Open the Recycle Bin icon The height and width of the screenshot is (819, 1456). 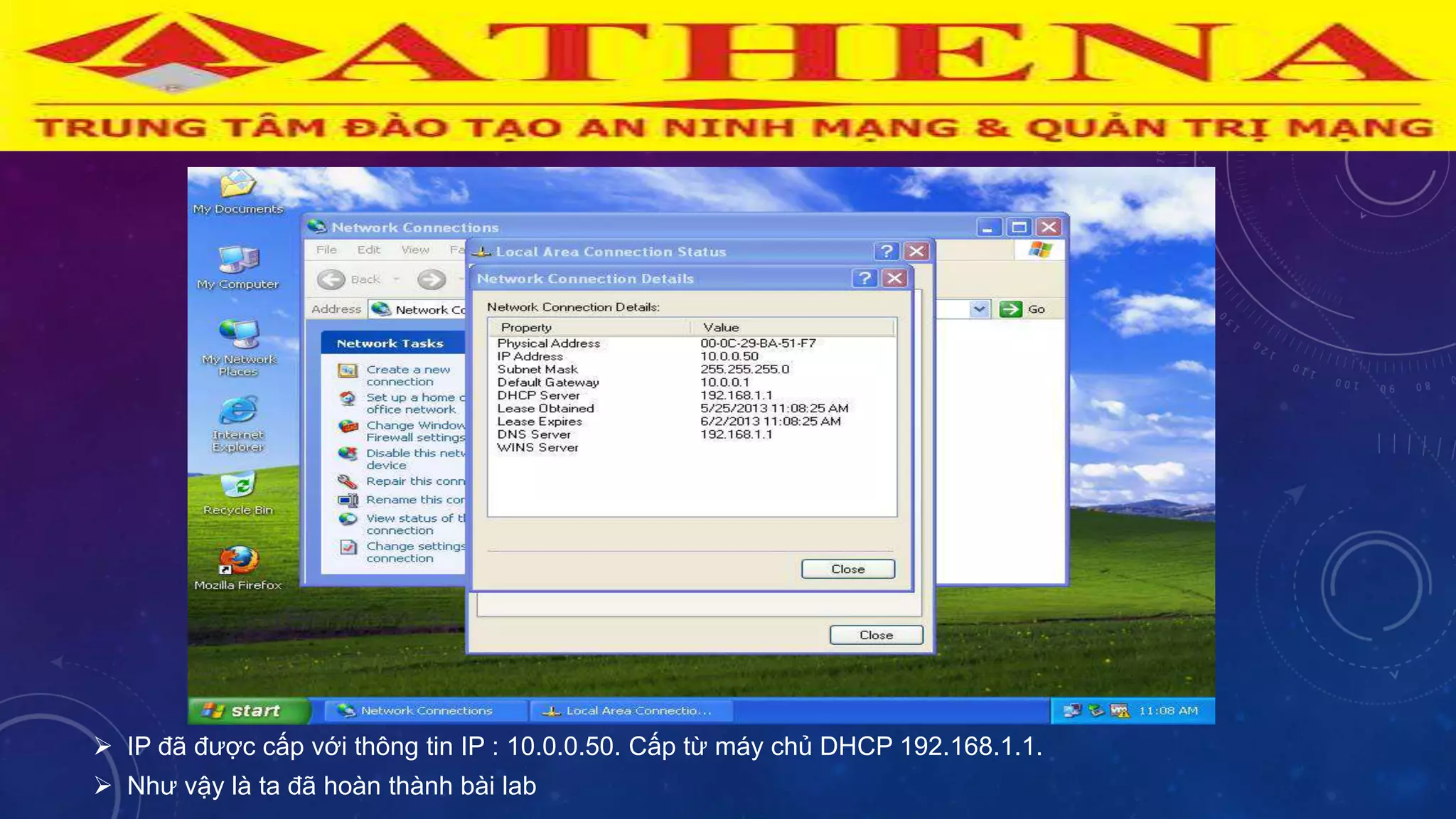(x=237, y=493)
